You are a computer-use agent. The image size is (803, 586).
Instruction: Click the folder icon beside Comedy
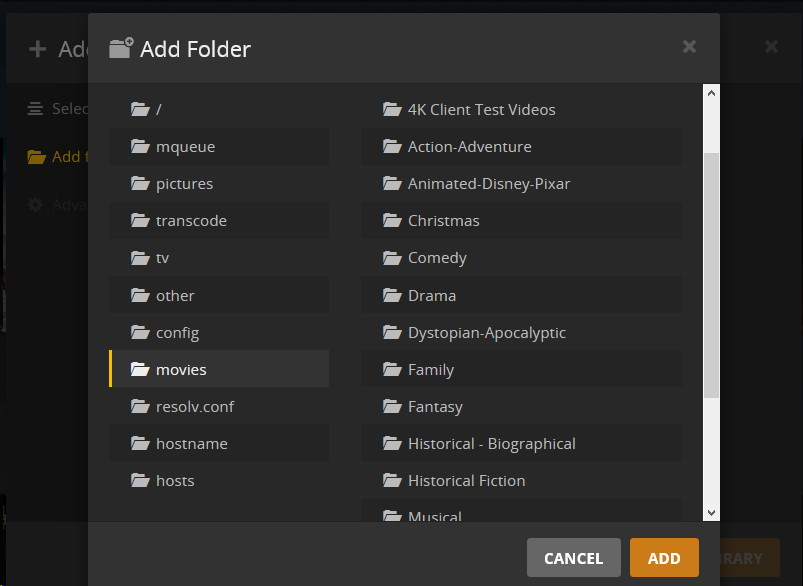(x=392, y=258)
